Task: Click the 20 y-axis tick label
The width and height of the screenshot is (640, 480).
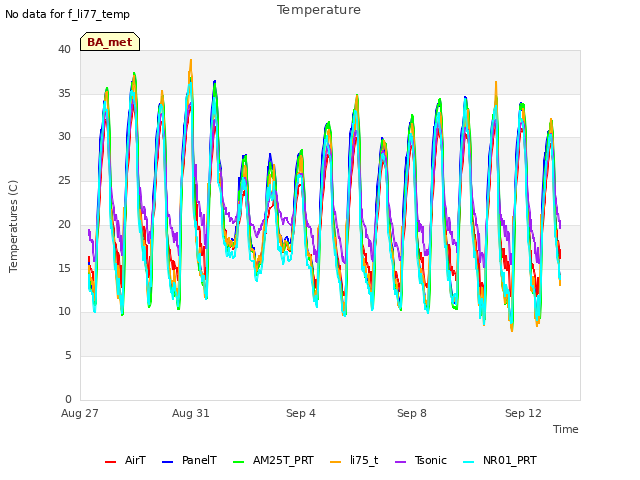Action: coord(64,224)
